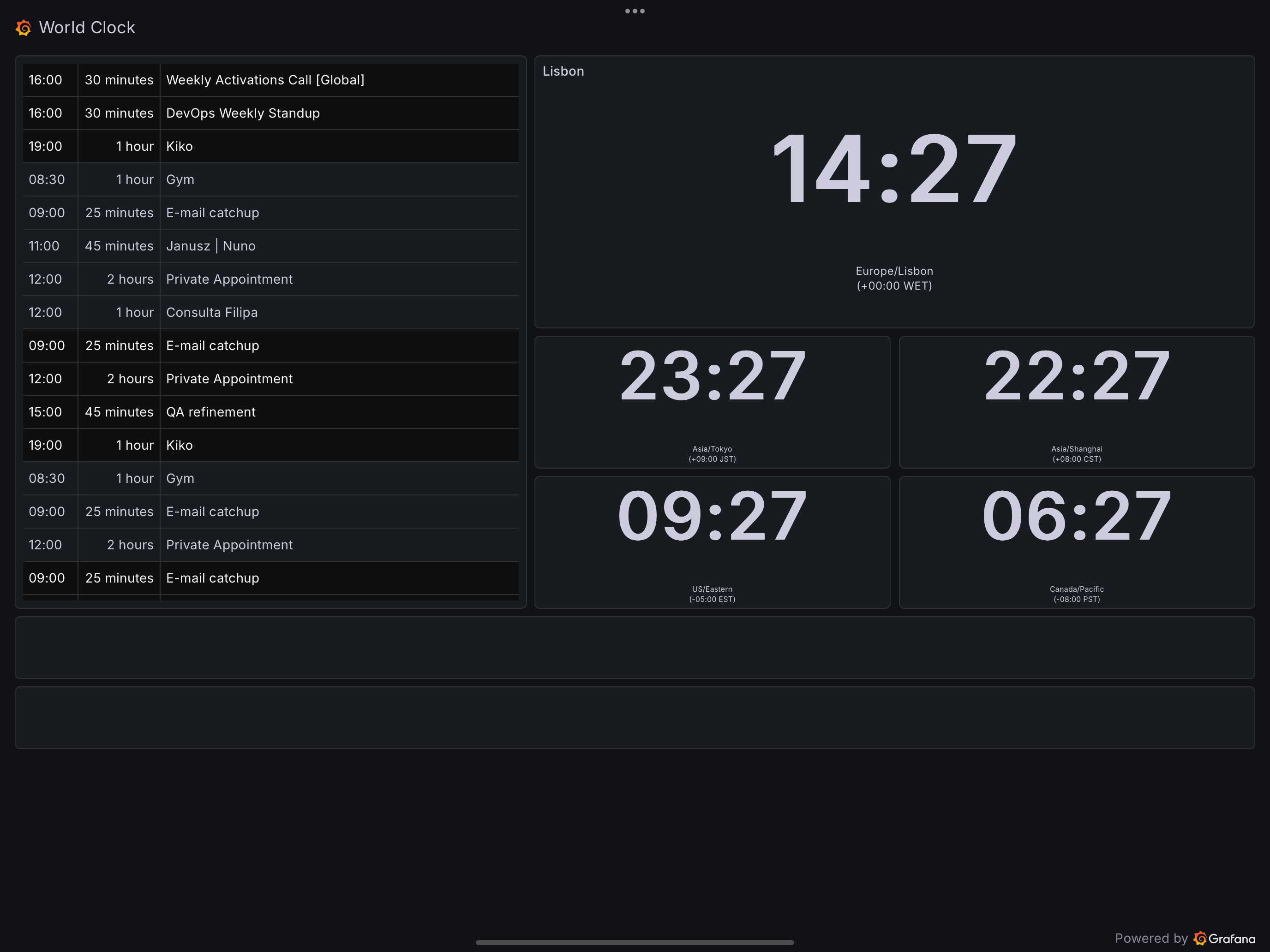The image size is (1270, 952).
Task: Select the Consulta Filipa appointment row
Action: [212, 312]
